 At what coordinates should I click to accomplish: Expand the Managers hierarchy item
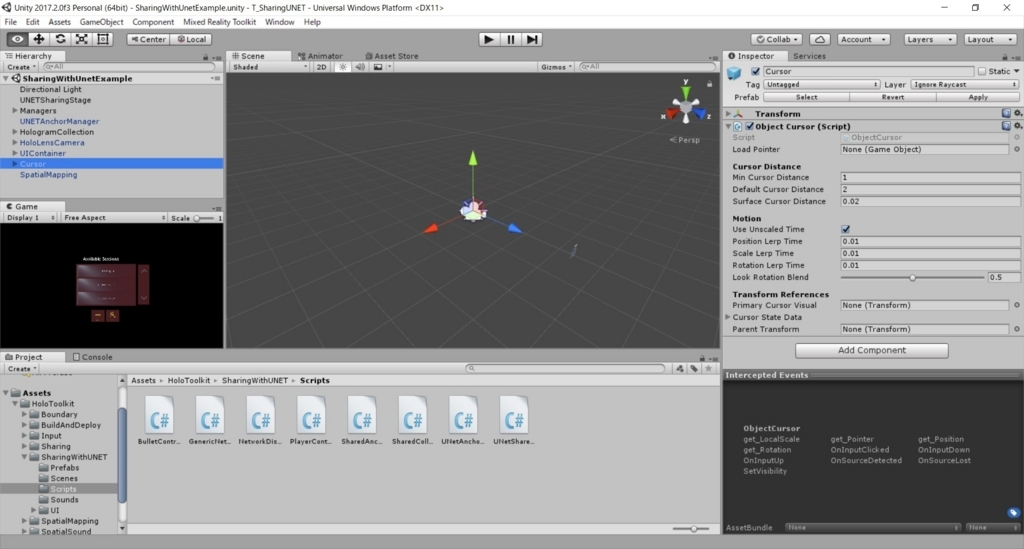tap(15, 111)
